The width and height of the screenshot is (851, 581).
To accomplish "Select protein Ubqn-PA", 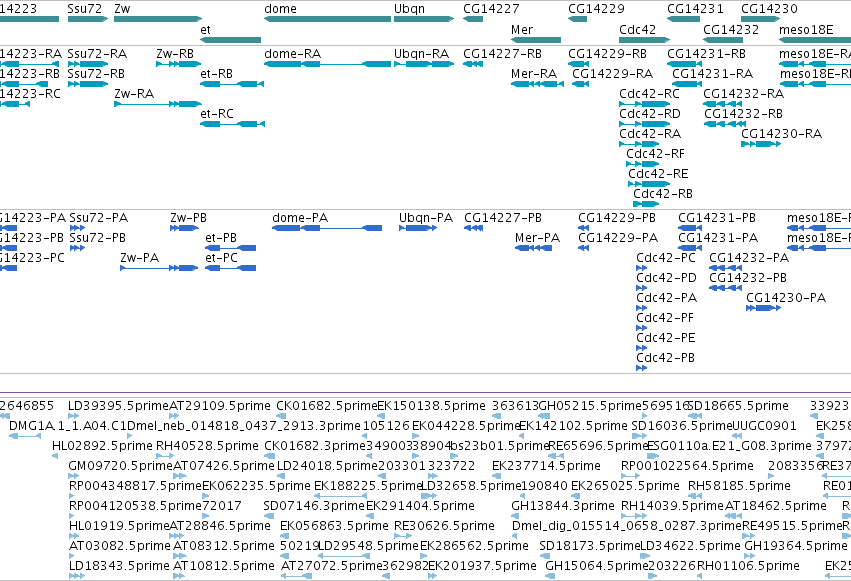I will point(418,228).
